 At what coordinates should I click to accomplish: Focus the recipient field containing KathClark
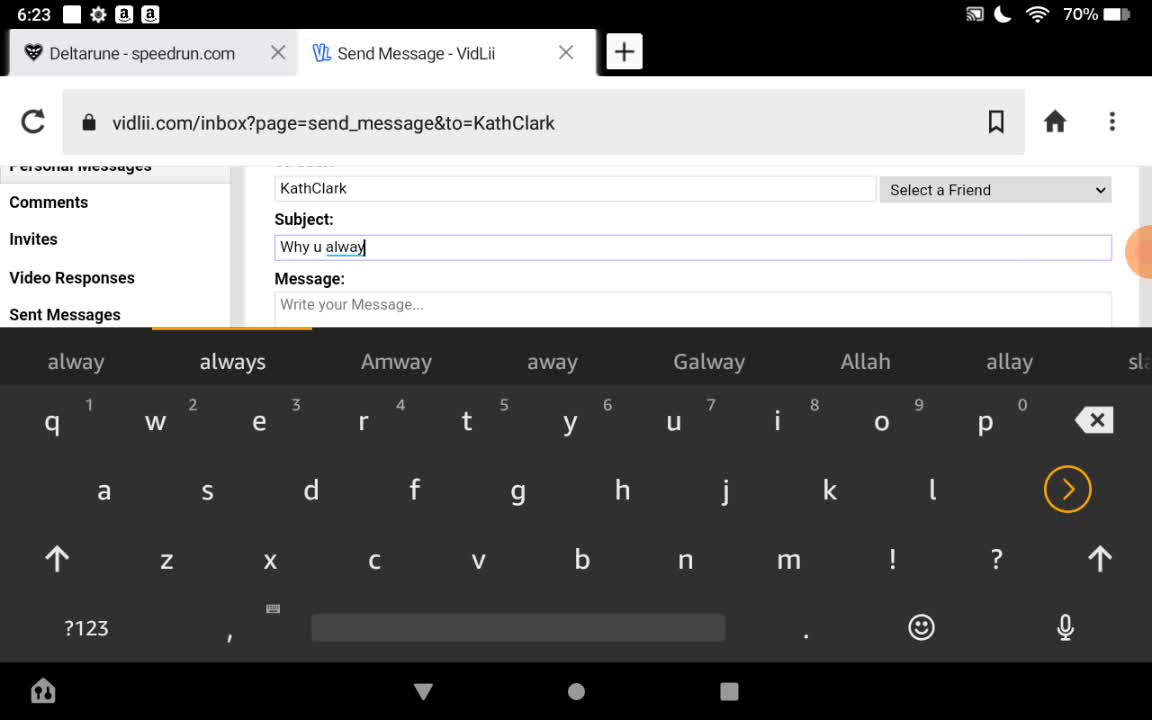click(x=575, y=189)
